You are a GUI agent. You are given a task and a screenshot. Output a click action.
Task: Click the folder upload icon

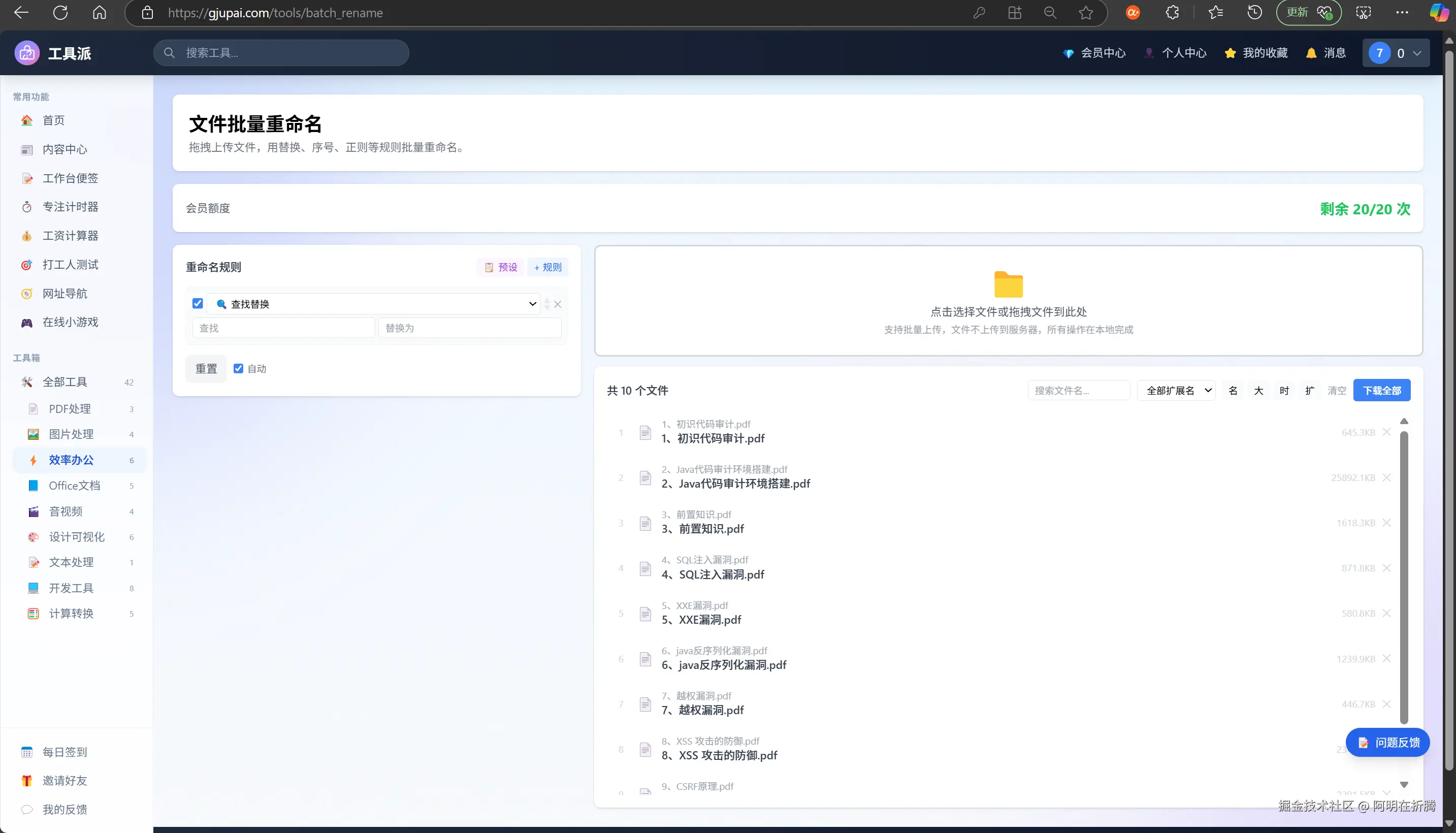tap(1008, 284)
